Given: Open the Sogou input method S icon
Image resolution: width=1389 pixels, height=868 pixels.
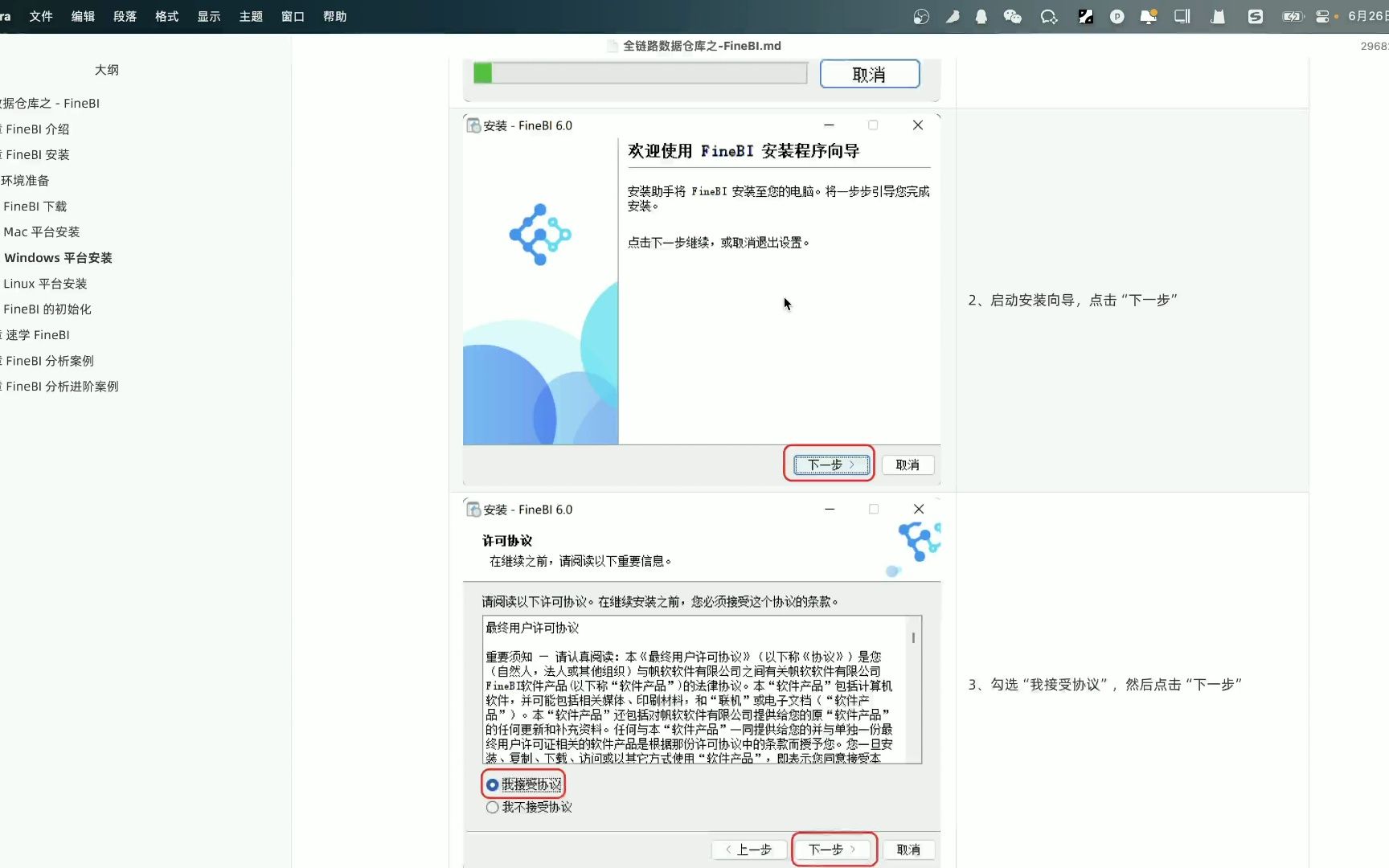Looking at the screenshot, I should click(1255, 16).
